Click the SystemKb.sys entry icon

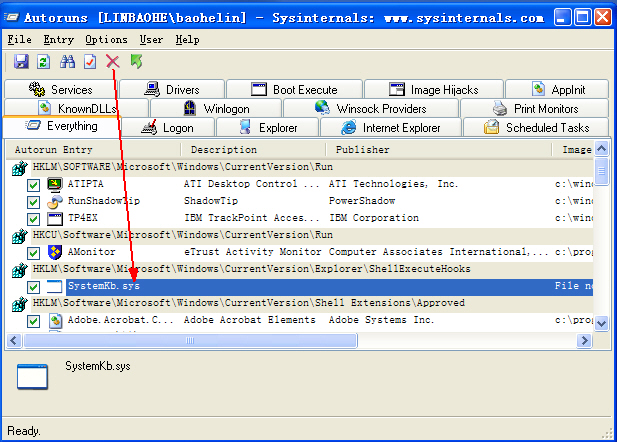55,287
